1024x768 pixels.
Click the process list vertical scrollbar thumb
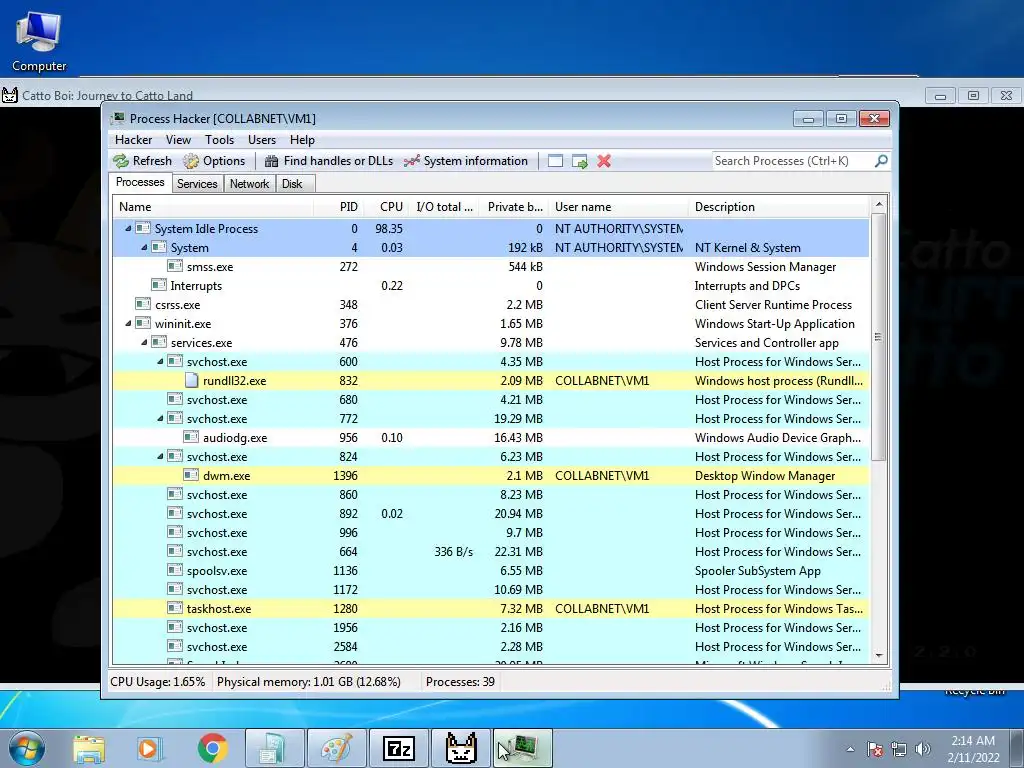click(878, 337)
